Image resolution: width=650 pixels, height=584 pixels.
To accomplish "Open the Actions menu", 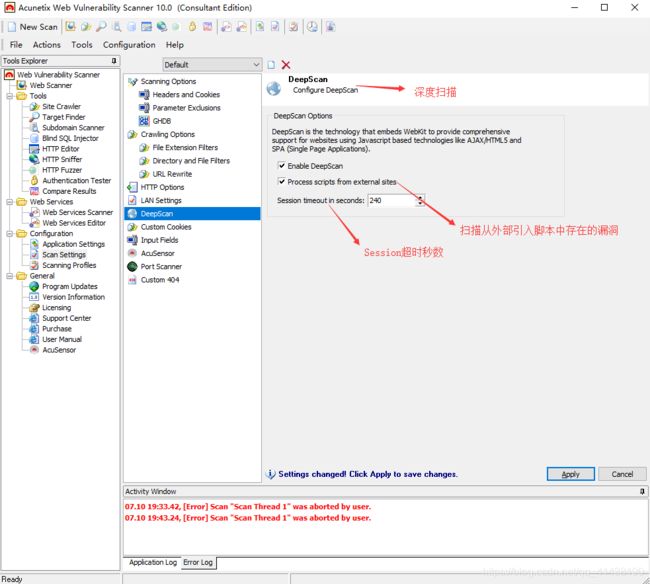I will coord(46,45).
